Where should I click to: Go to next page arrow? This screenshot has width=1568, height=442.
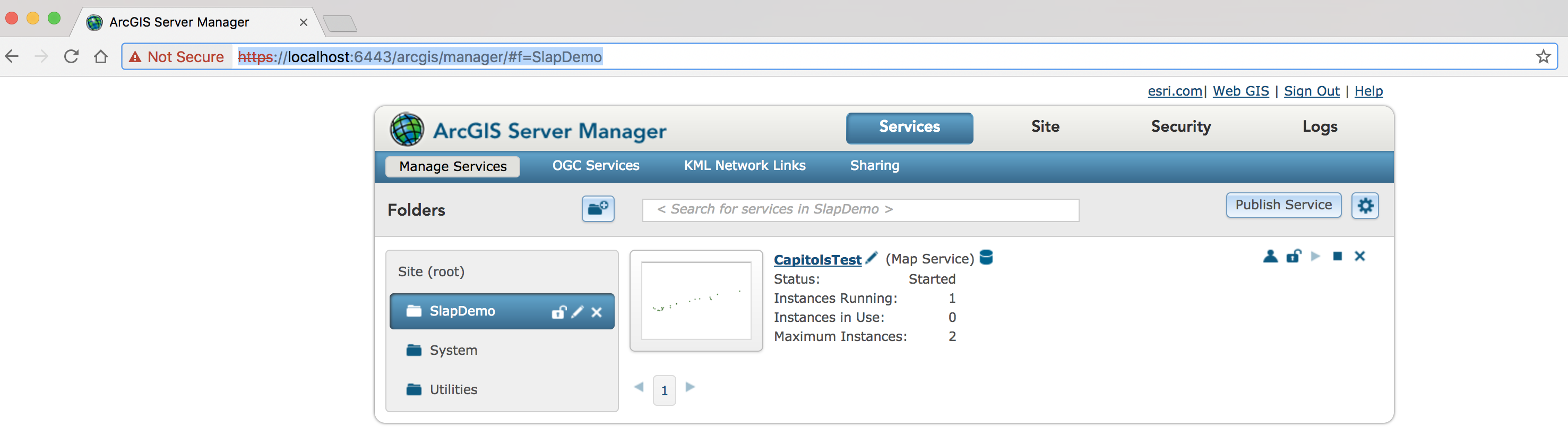(690, 387)
